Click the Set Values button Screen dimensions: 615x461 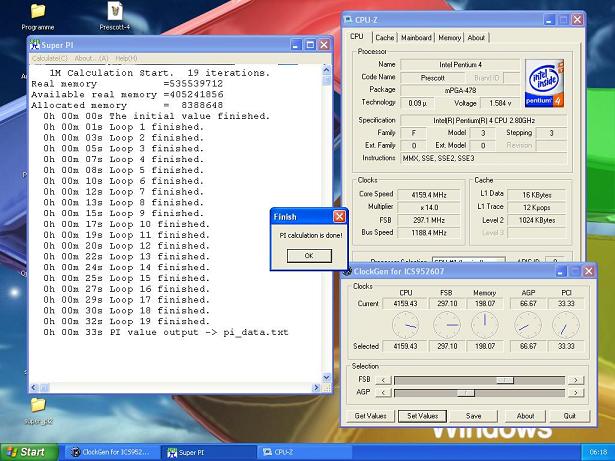[421, 416]
